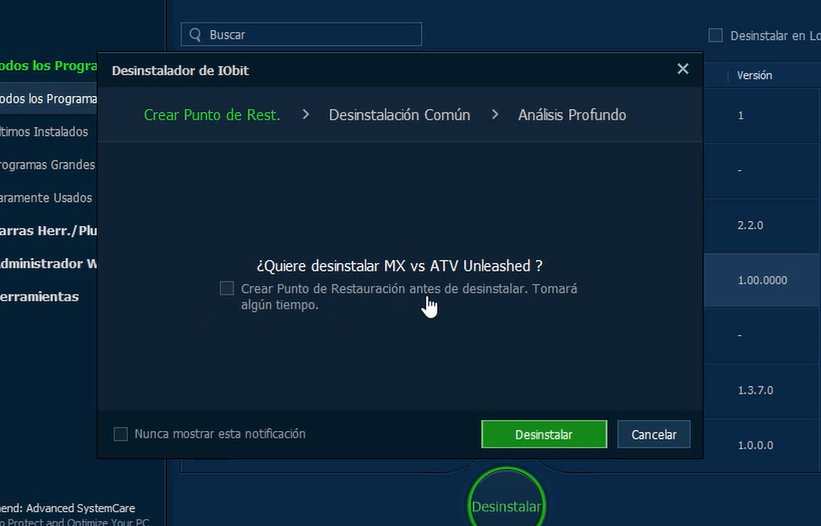The image size is (821, 526).
Task: Open the Barras Herr./Plugins sidebar section
Action: tap(48, 230)
